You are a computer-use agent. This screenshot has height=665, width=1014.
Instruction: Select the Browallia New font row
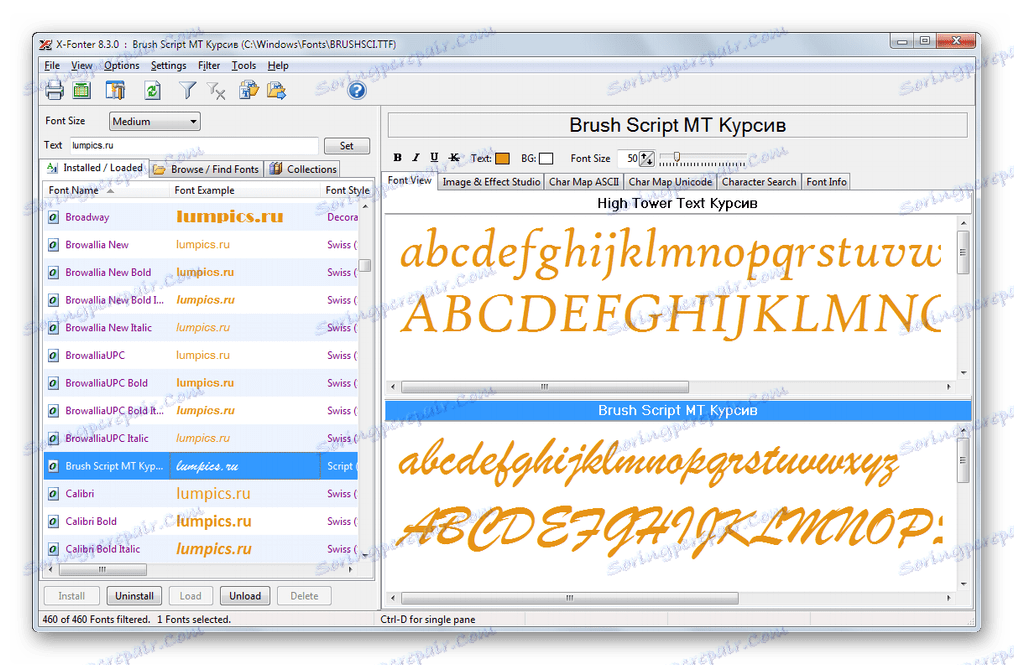200,245
